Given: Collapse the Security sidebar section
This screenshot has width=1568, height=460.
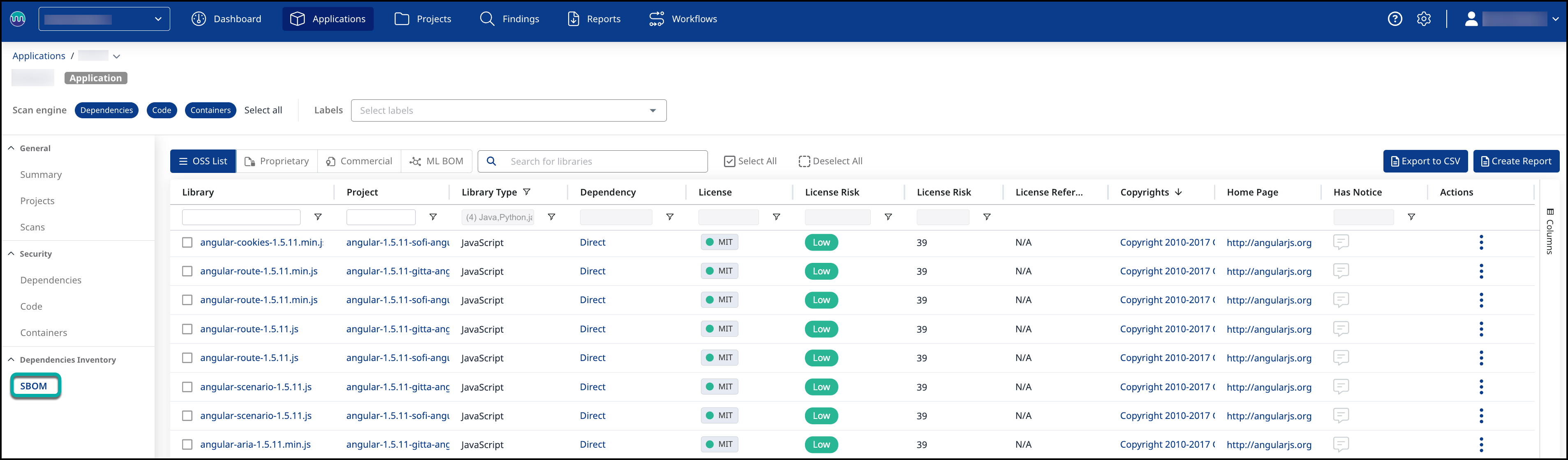Looking at the screenshot, I should [11, 253].
